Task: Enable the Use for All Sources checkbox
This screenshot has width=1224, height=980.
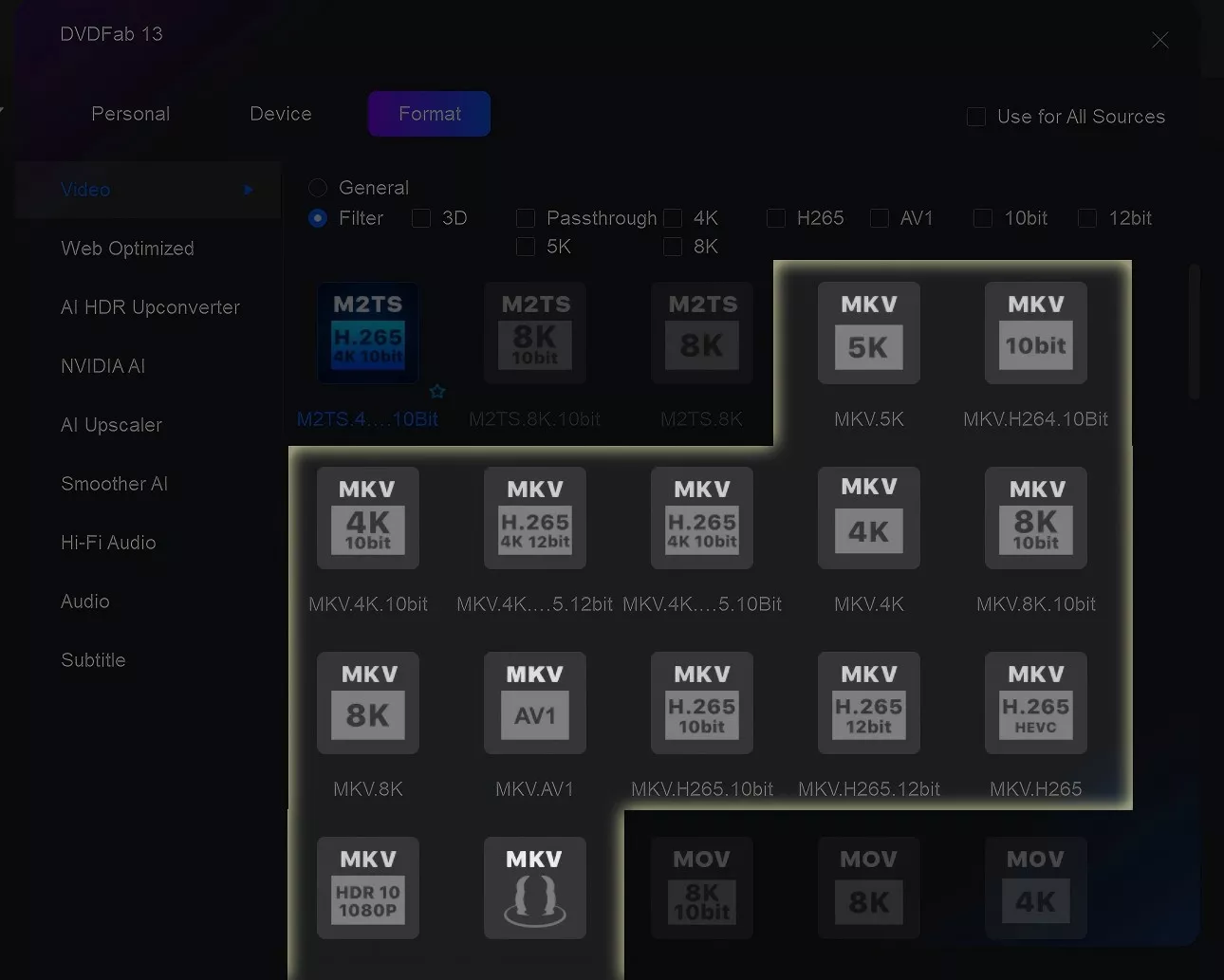Action: pyautogui.click(x=975, y=117)
